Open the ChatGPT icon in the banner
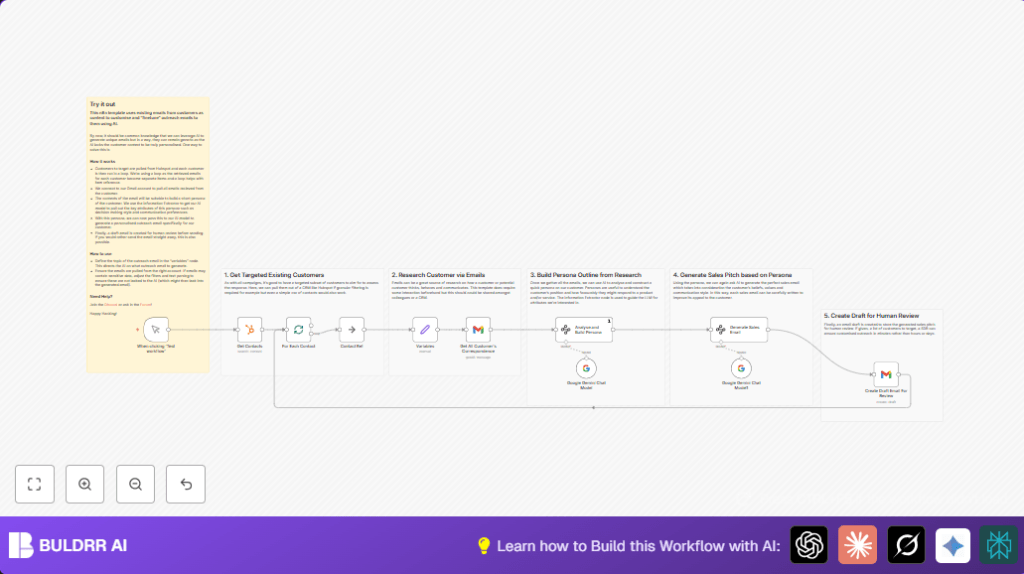 [x=809, y=545]
